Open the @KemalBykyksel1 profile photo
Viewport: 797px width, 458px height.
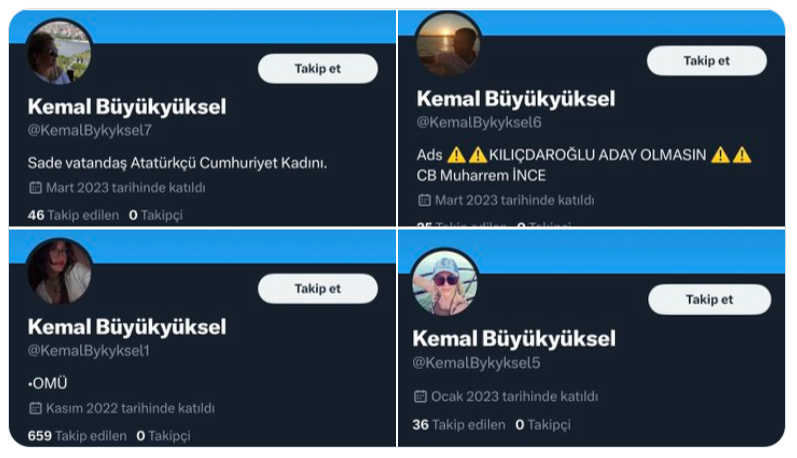click(x=59, y=272)
